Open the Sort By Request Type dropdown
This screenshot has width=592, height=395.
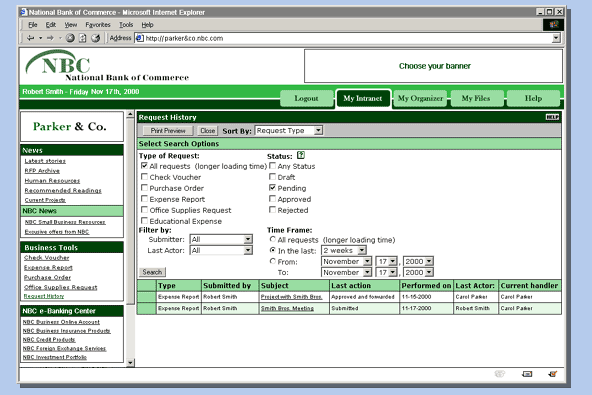289,130
